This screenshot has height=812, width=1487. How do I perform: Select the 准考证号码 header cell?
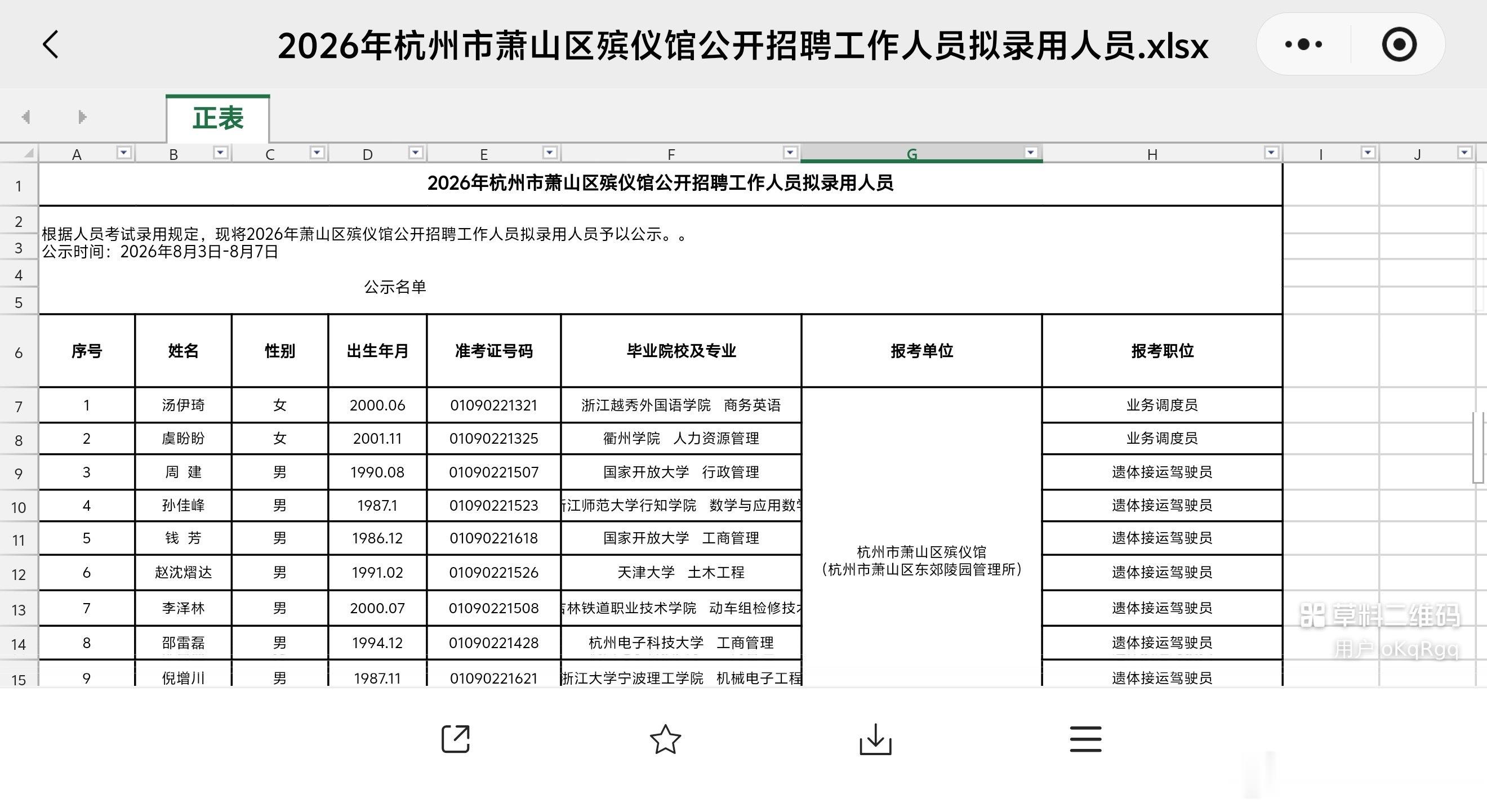click(493, 351)
